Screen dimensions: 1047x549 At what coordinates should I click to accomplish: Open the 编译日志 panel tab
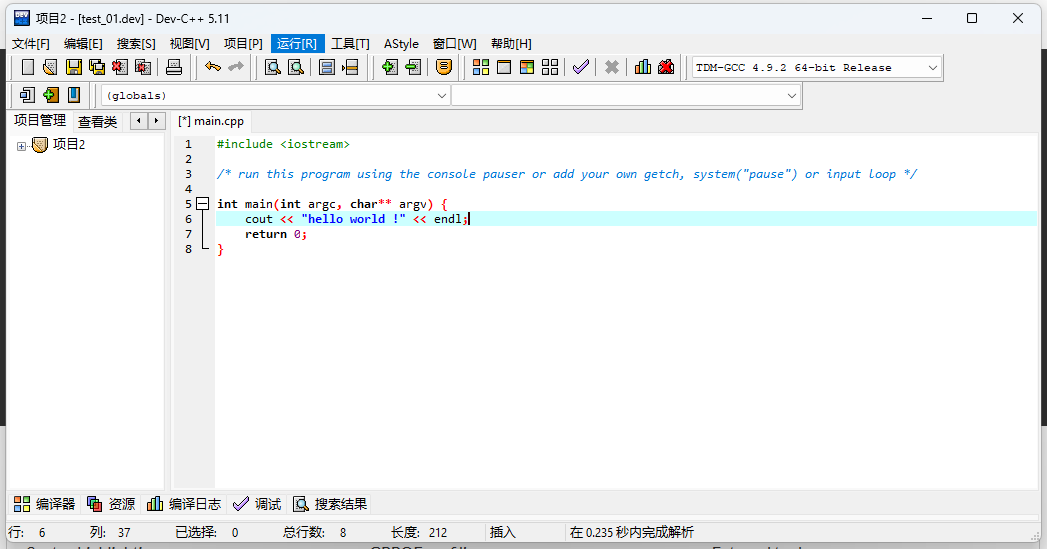click(184, 504)
